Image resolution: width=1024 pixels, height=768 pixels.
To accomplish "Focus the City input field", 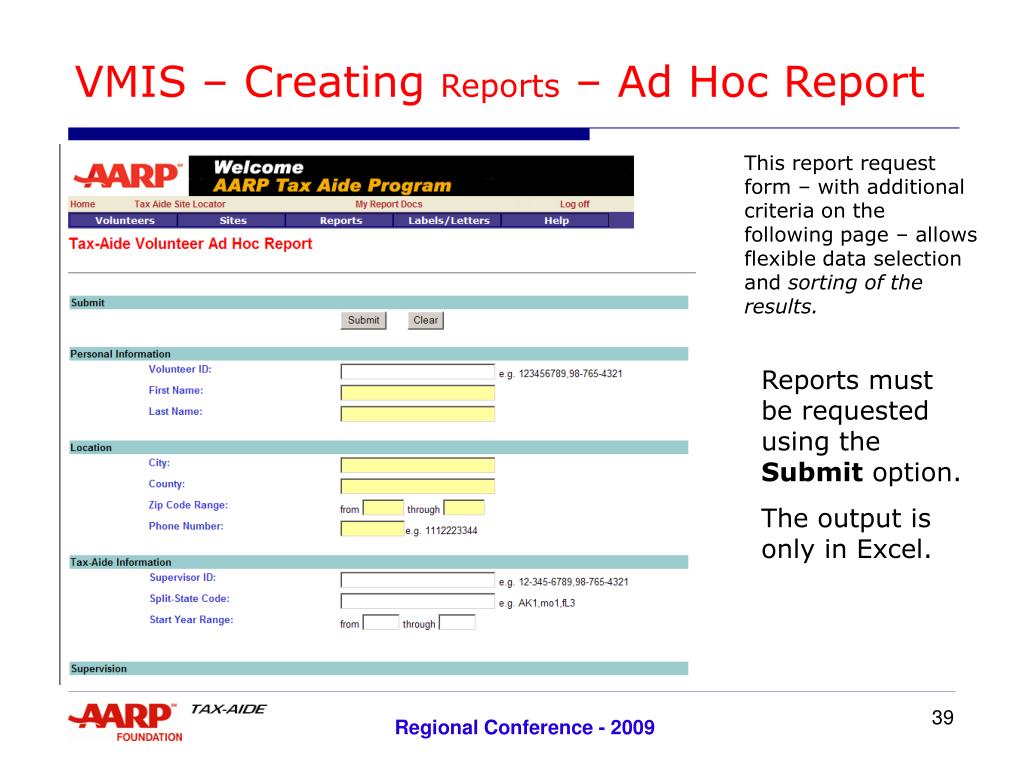I will 417,465.
